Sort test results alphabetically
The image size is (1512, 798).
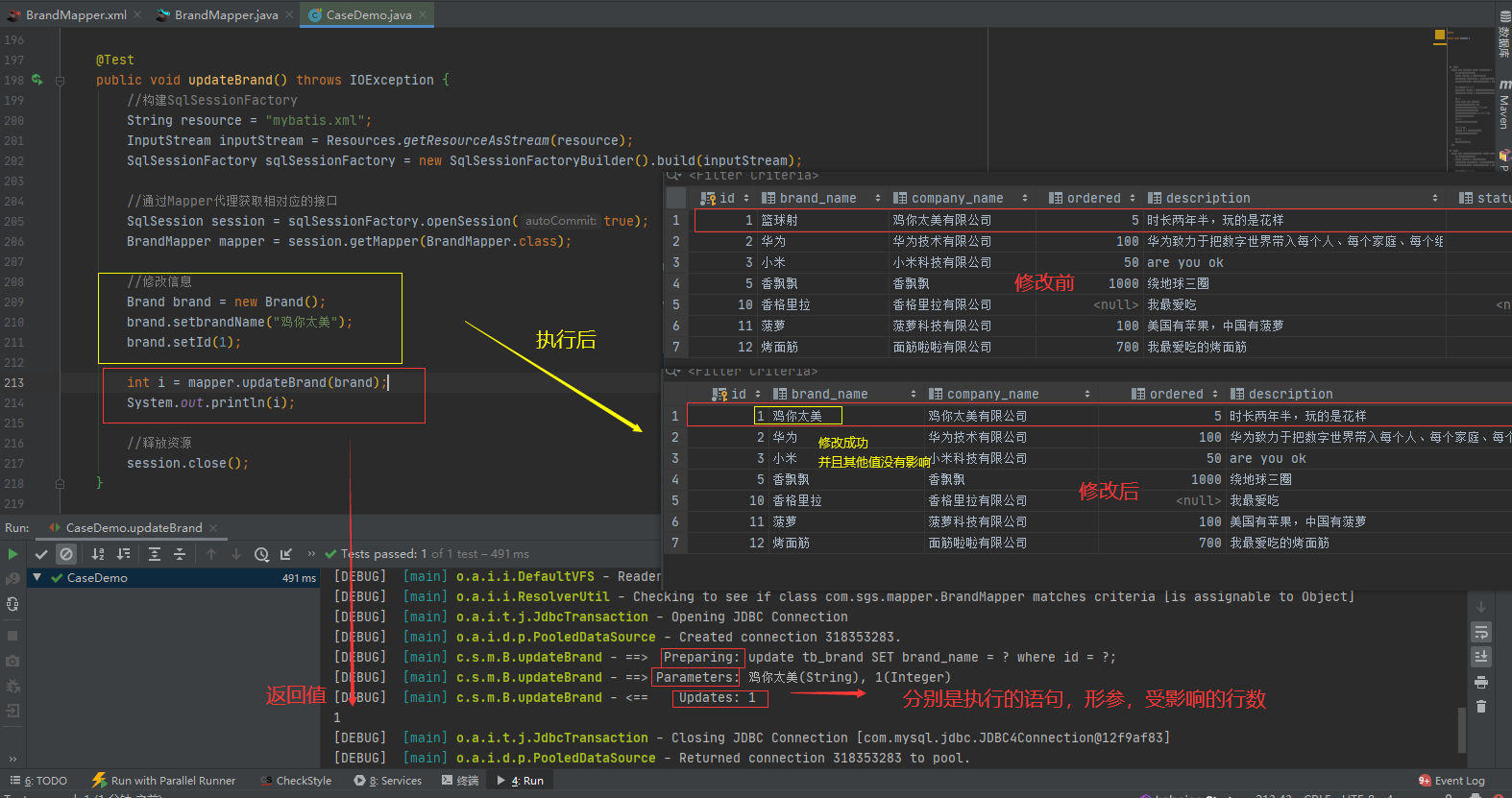coord(98,554)
